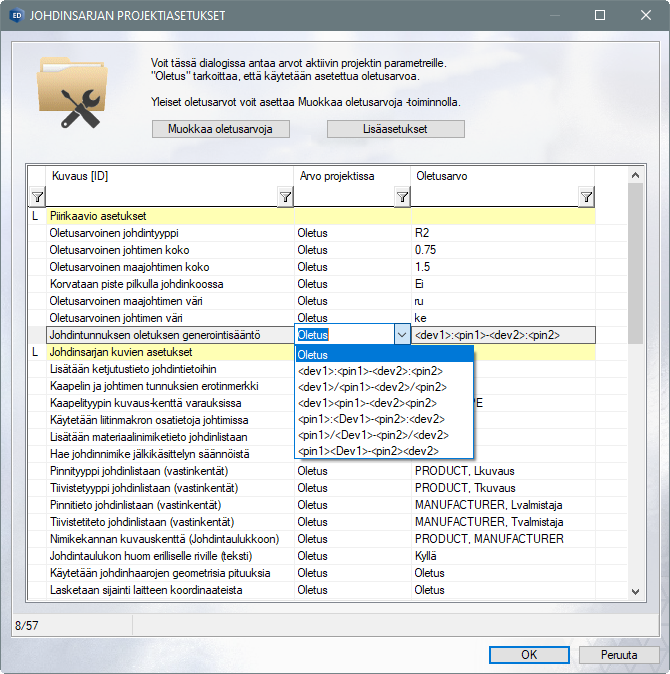This screenshot has width=670, height=674.
Task: Select the <pin1><Dev1>-<pin2><dev2> list entry
Action: (x=370, y=451)
